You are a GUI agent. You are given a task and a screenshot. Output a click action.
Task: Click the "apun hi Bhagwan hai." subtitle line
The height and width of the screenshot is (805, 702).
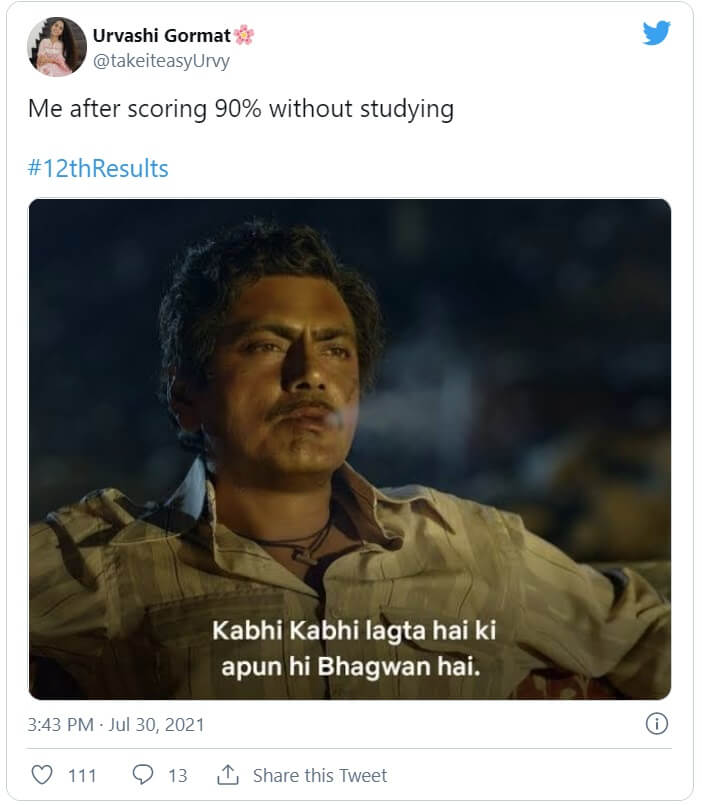350,665
